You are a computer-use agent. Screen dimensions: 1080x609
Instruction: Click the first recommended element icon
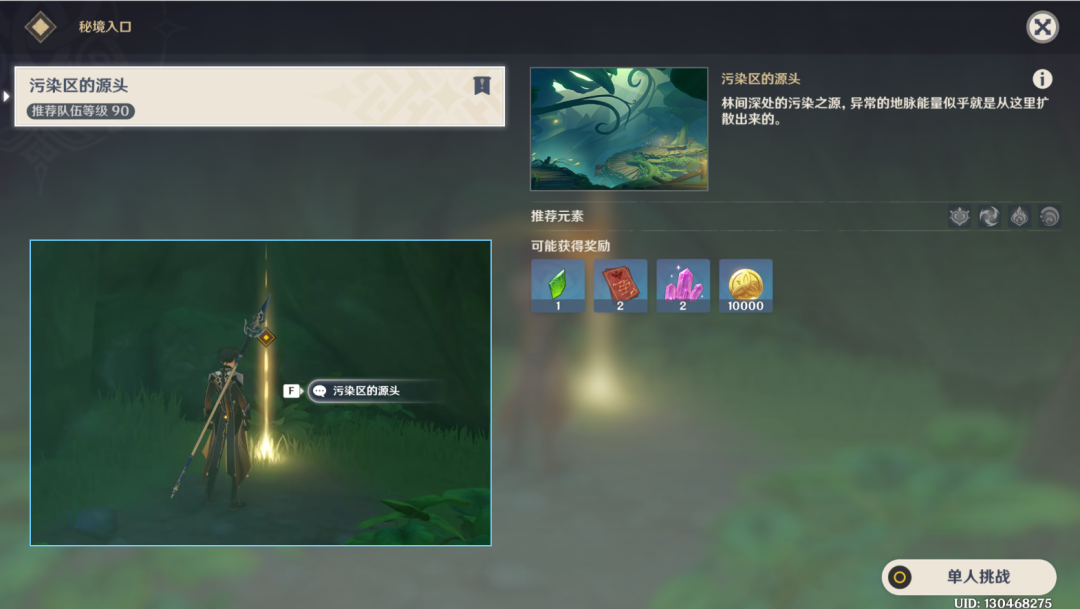point(959,216)
